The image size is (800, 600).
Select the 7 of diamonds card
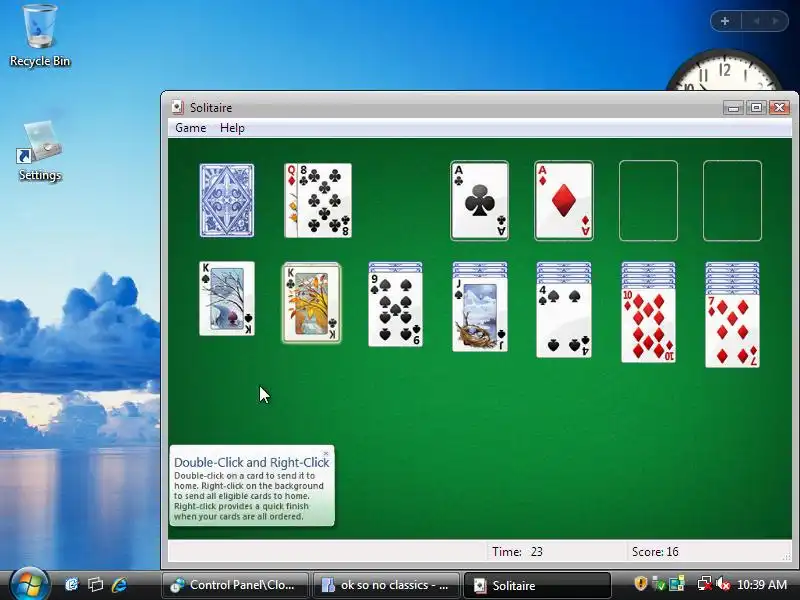pyautogui.click(x=732, y=331)
